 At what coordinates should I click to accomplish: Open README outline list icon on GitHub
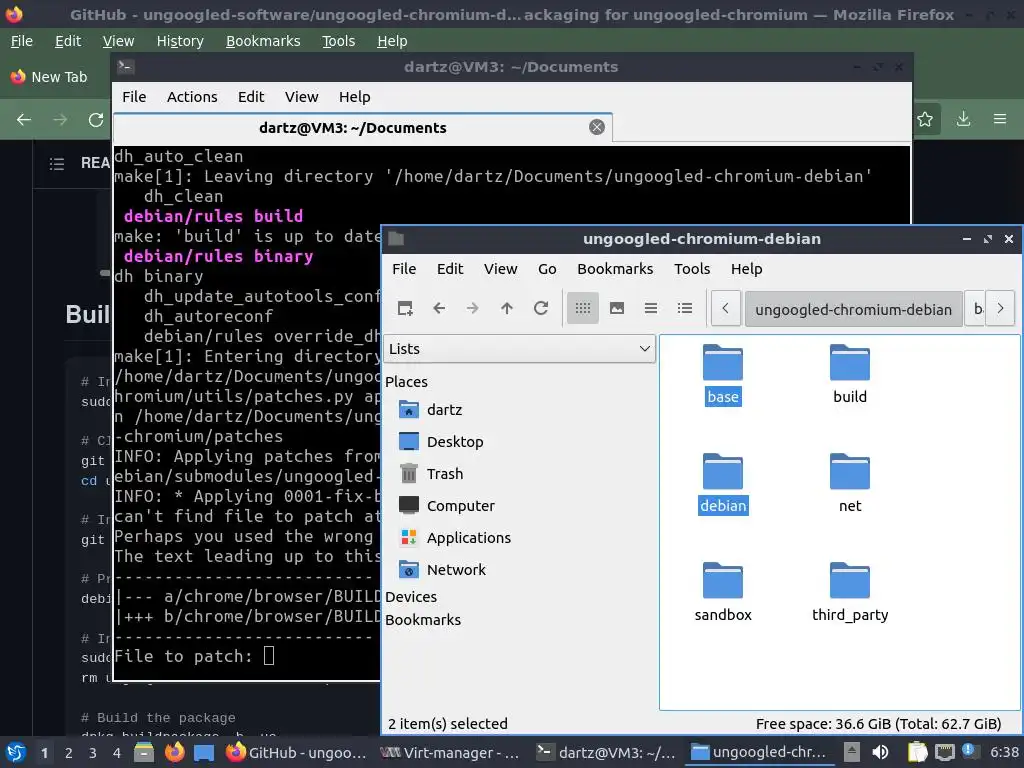tap(57, 163)
